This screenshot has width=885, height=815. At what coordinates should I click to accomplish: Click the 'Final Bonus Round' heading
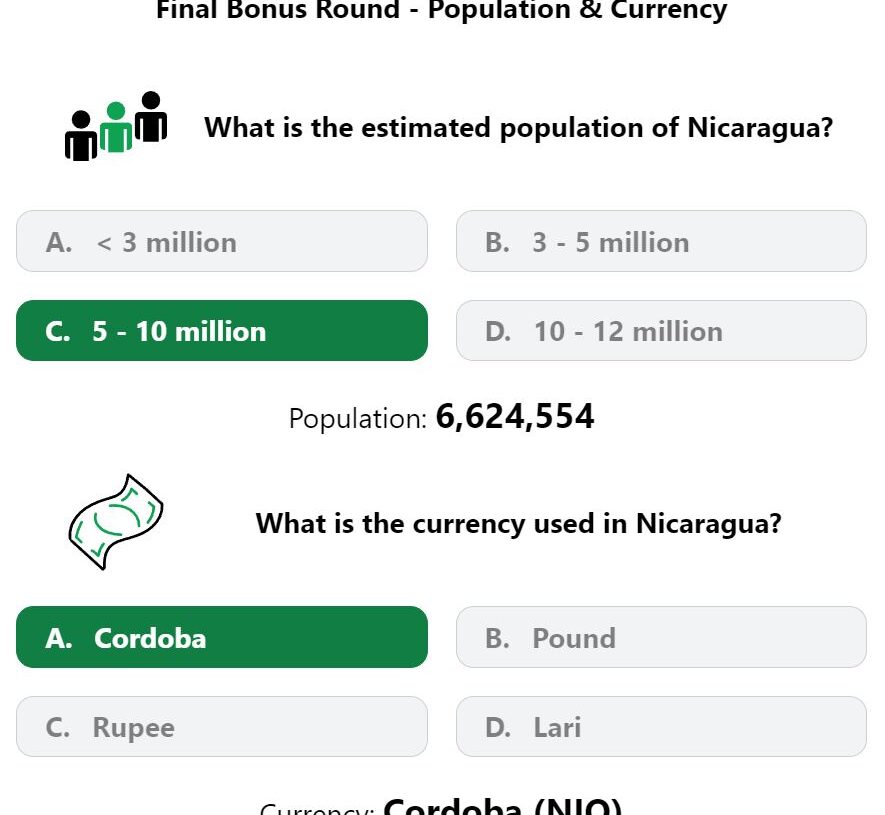click(x=441, y=11)
